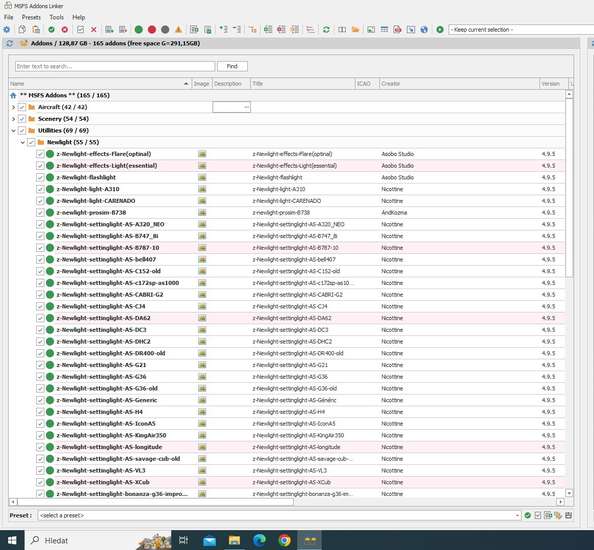Screen dimensions: 594x550
Task: Click the green circle icon before selection dropdown
Action: [x=440, y=30]
